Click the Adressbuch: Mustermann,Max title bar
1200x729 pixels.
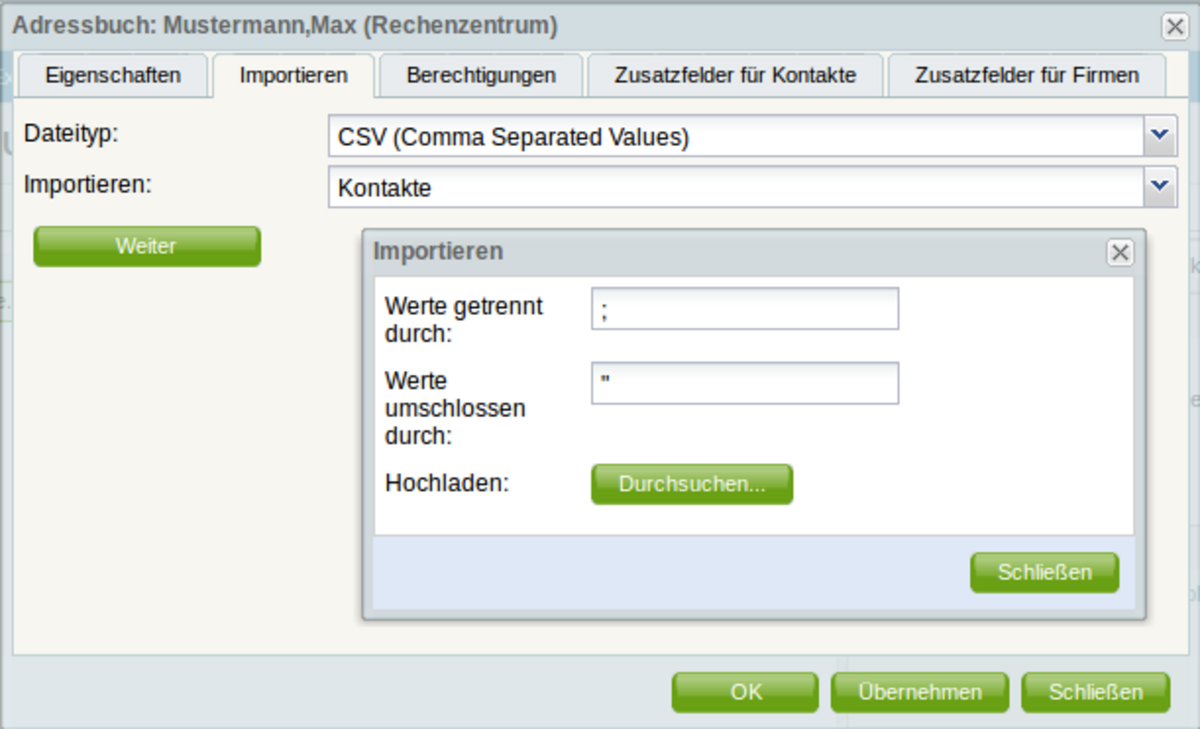[500, 26]
